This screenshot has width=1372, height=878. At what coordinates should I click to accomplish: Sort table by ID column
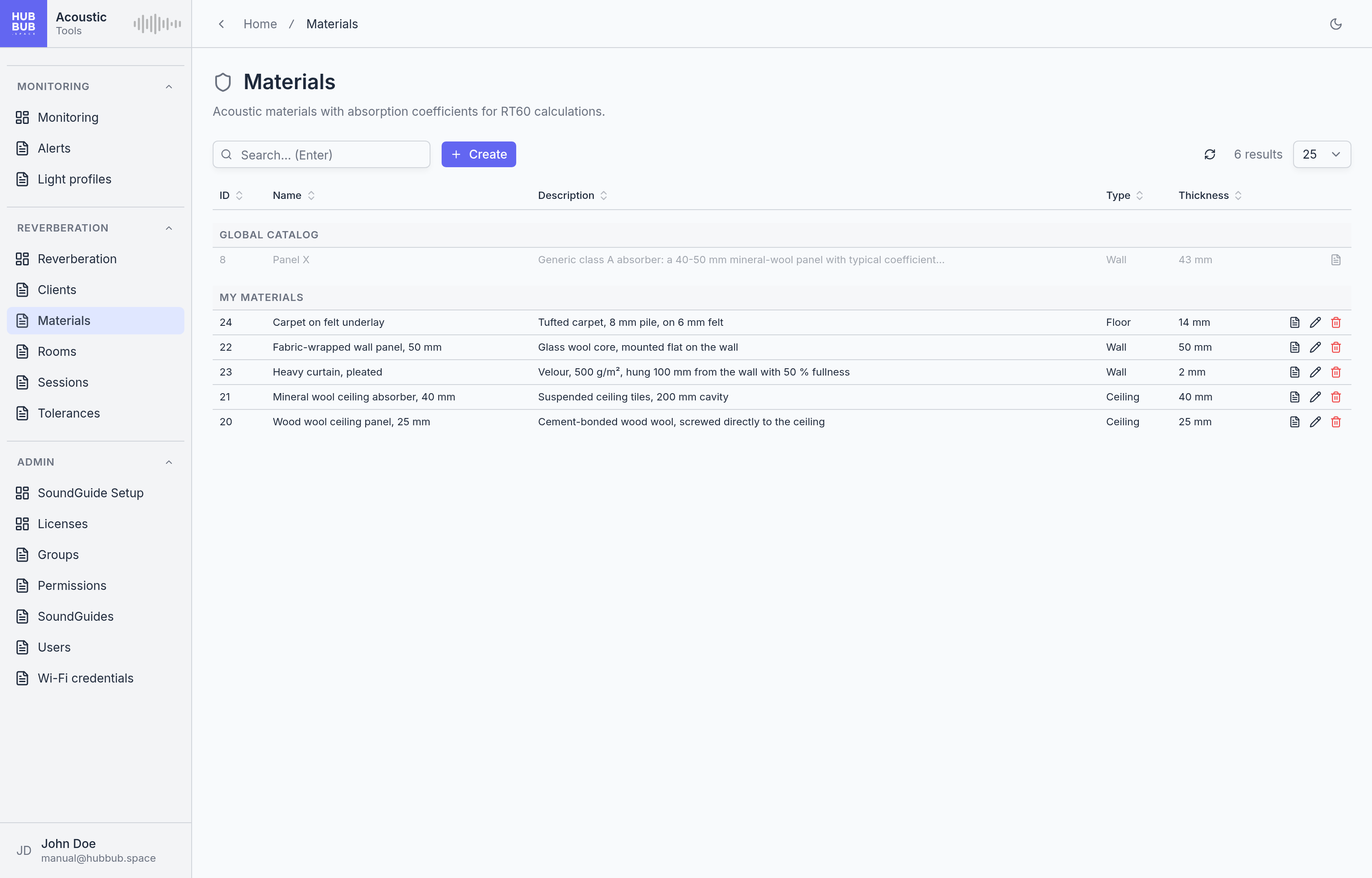point(231,195)
